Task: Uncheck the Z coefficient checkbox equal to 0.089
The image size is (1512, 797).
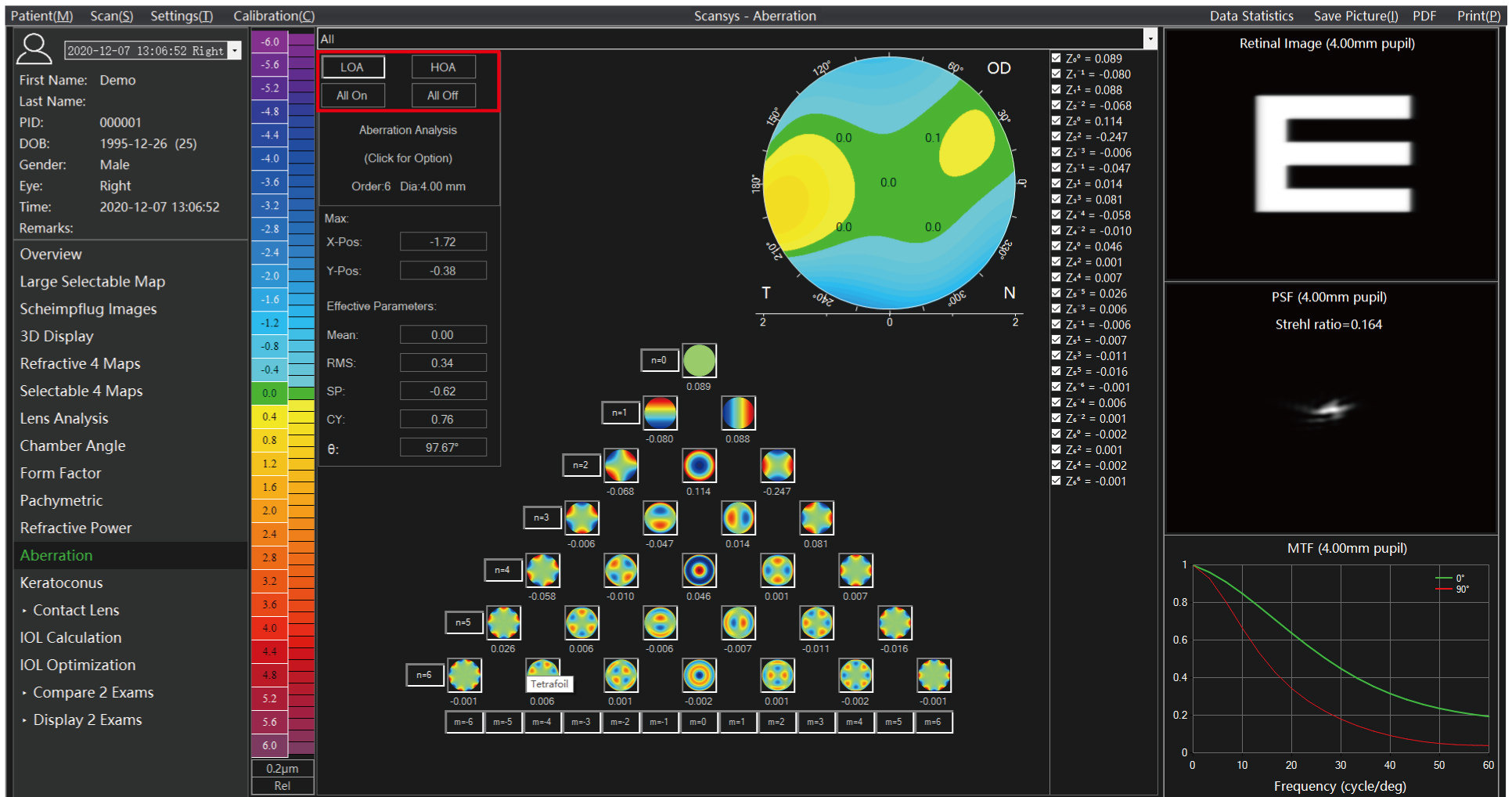Action: point(1057,58)
